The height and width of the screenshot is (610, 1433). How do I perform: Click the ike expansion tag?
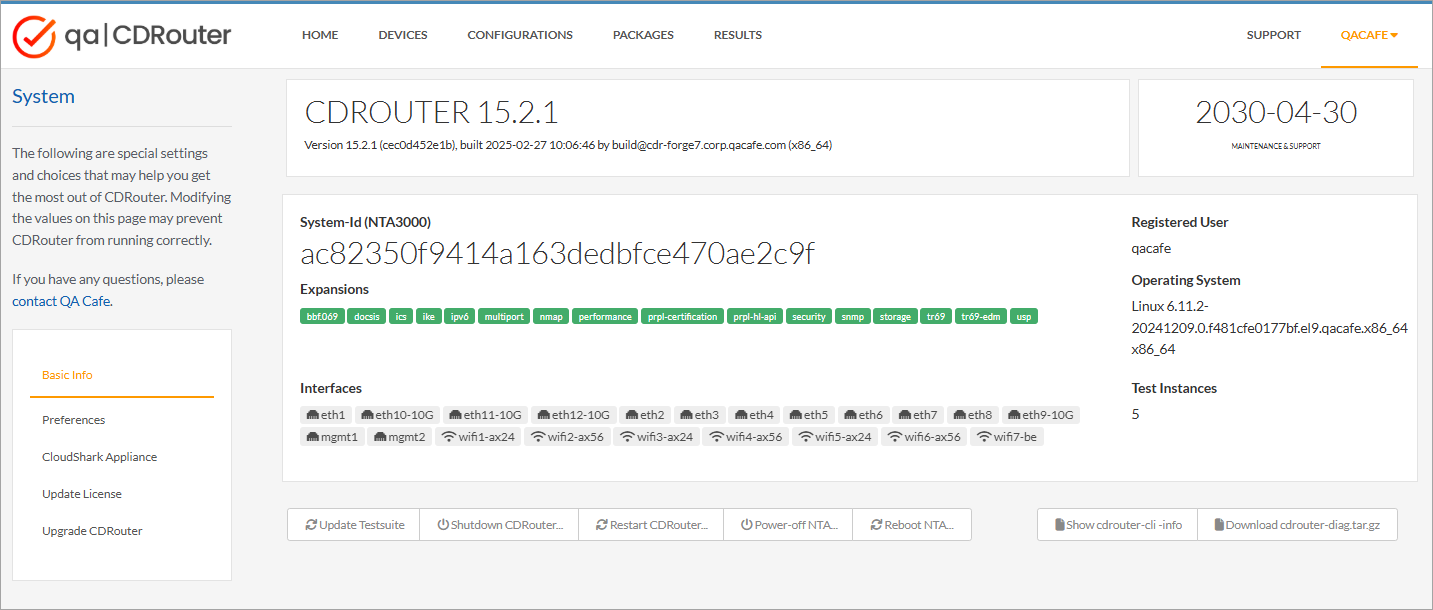point(428,316)
